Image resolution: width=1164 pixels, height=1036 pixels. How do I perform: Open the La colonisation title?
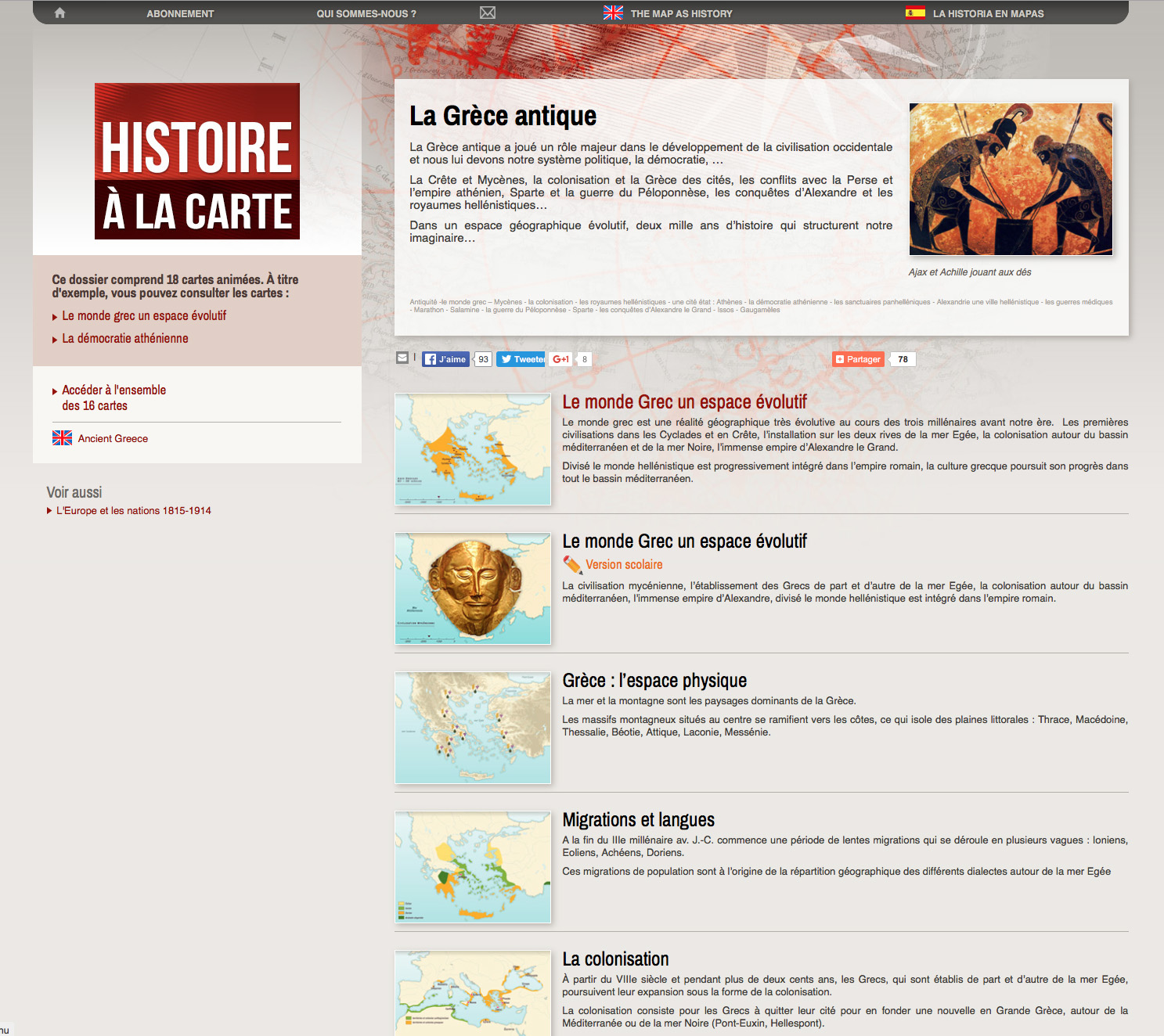coord(615,959)
